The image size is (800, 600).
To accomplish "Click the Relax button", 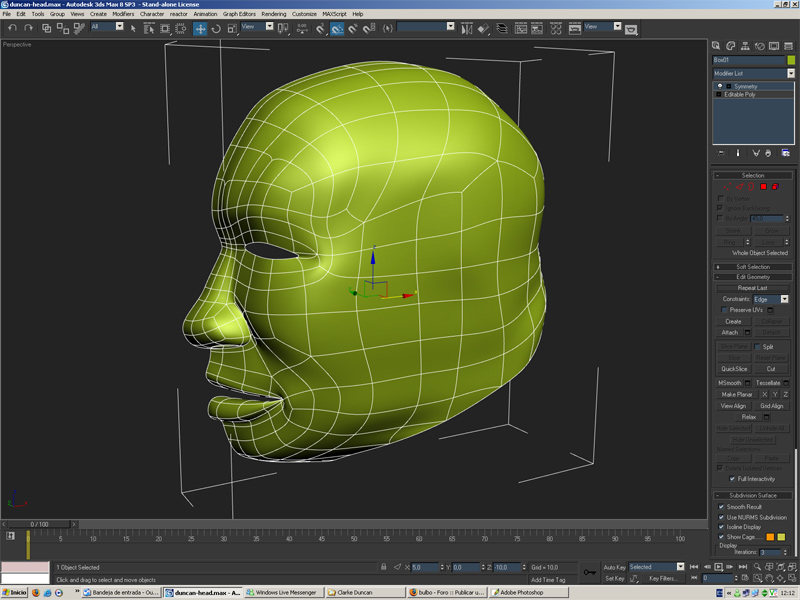I will click(x=748, y=417).
